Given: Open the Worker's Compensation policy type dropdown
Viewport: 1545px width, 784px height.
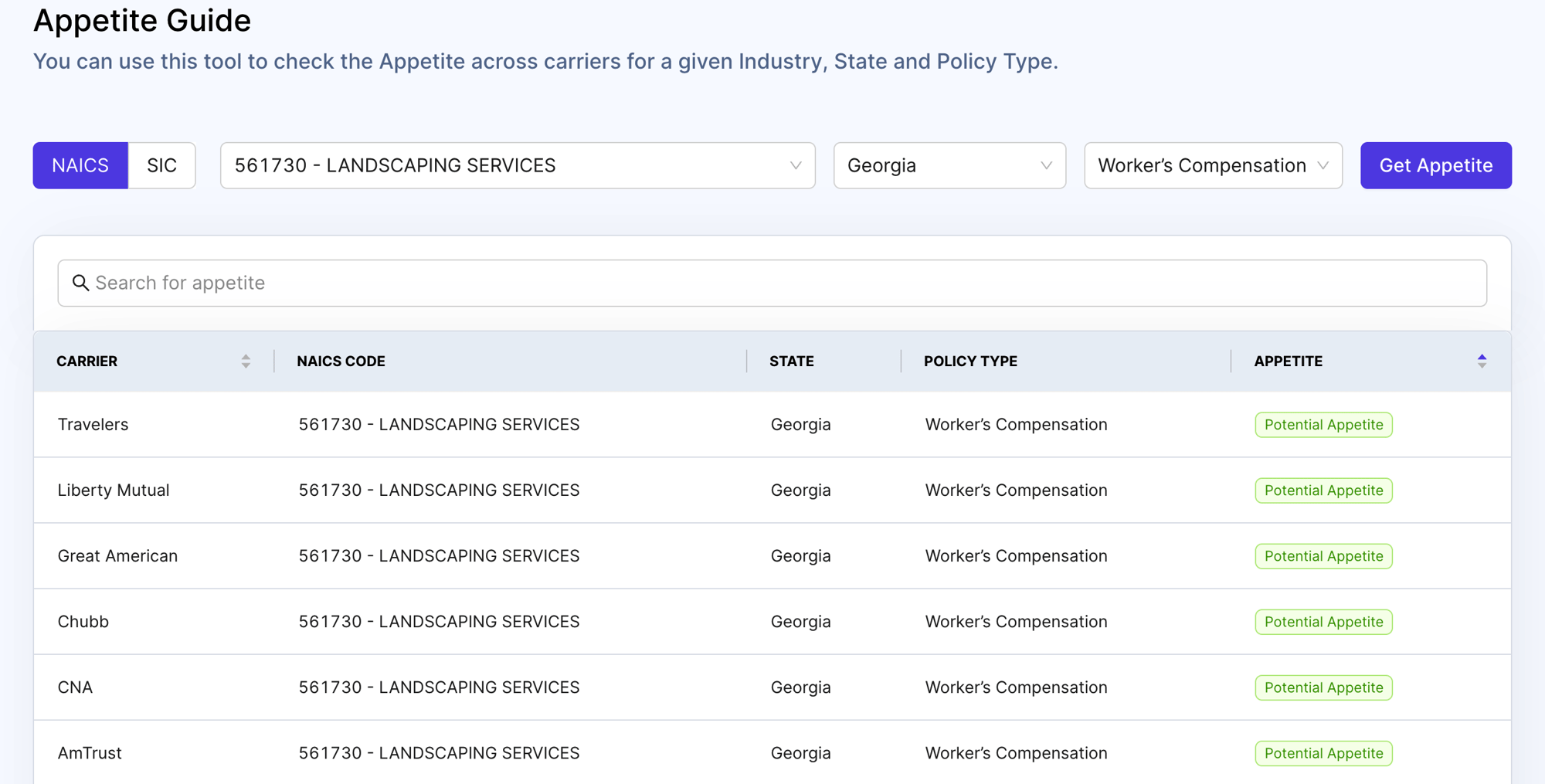Looking at the screenshot, I should click(1213, 165).
